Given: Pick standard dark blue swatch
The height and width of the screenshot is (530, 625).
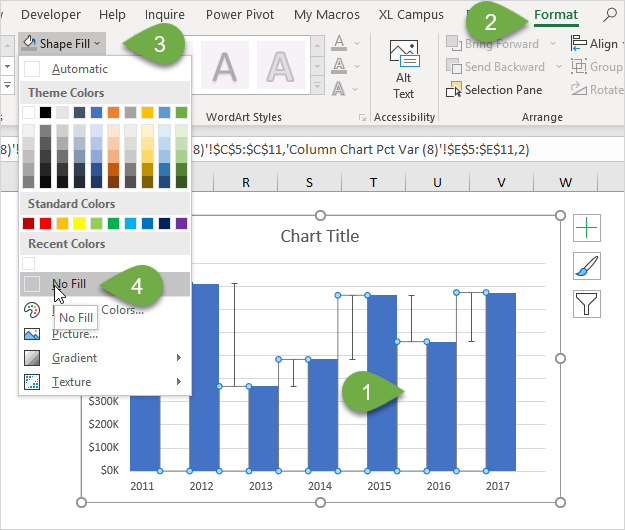Looking at the screenshot, I should (x=164, y=224).
